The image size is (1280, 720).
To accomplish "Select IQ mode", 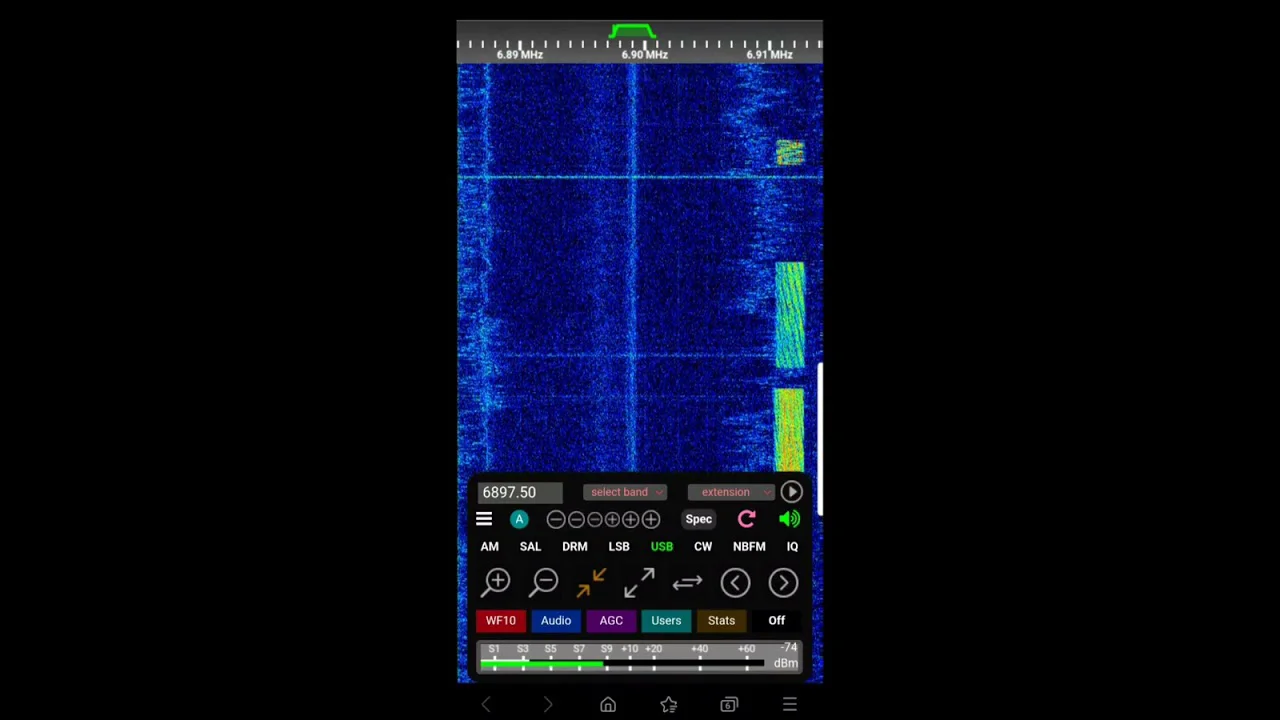I will tap(792, 547).
